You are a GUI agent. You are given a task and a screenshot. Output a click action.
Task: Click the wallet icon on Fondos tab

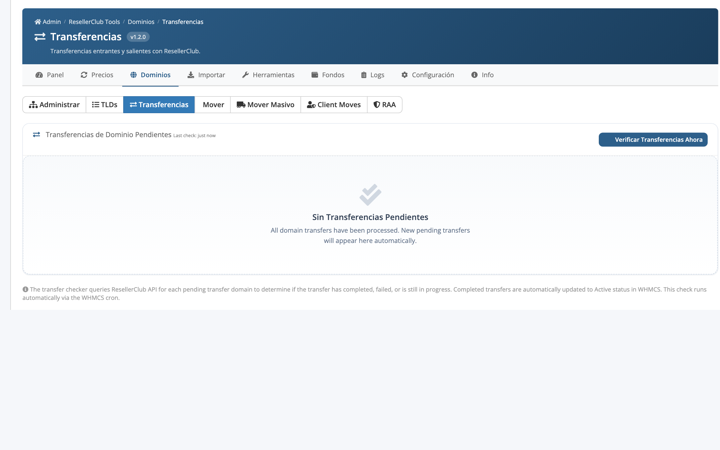[315, 75]
